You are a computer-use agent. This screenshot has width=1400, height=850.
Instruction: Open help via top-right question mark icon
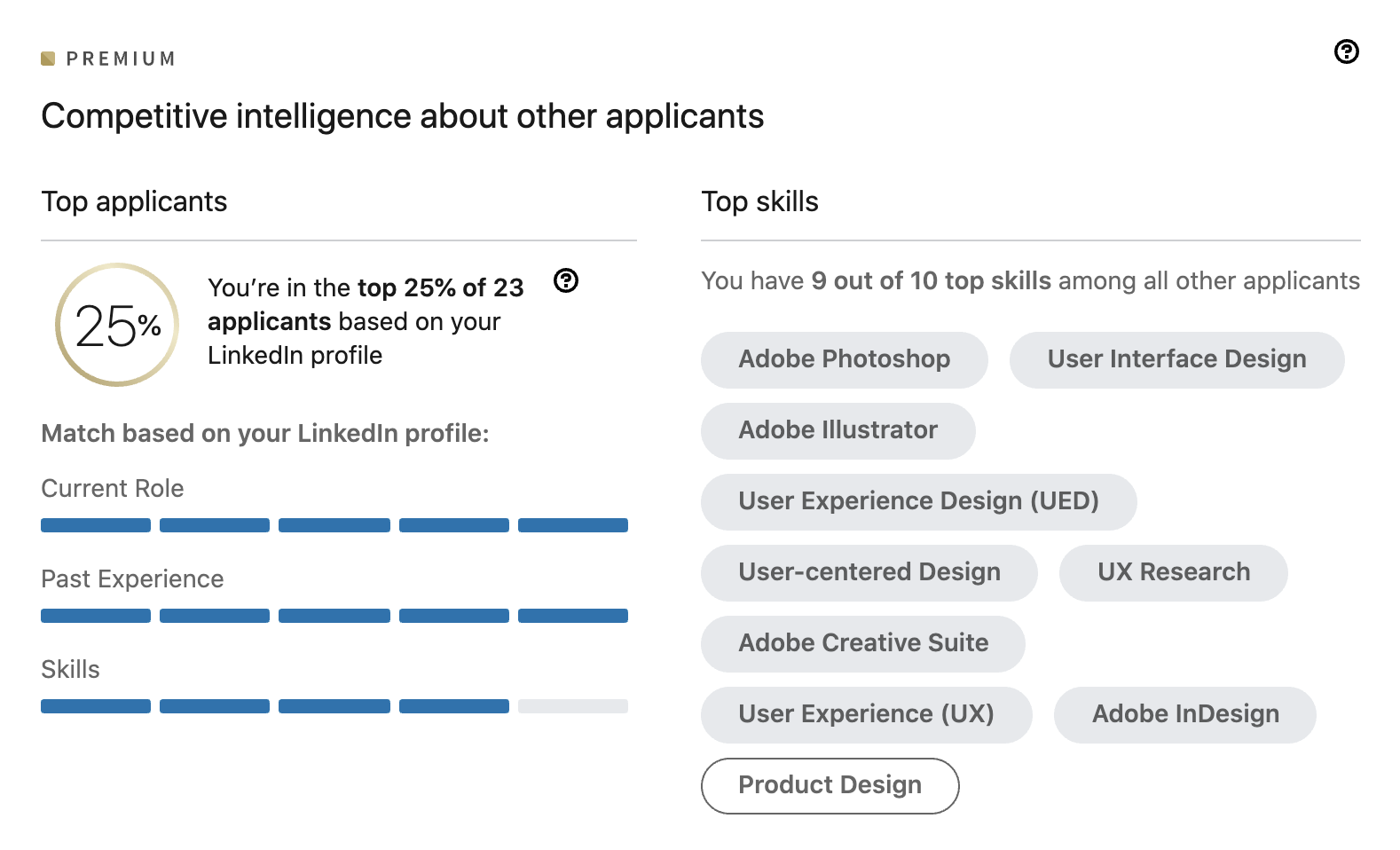coord(1346,52)
